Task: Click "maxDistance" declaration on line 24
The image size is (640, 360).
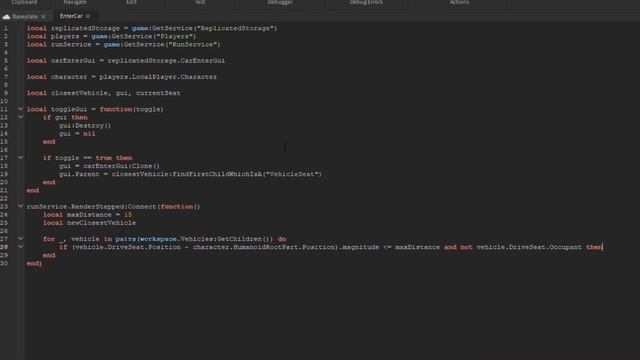Action: pos(89,215)
